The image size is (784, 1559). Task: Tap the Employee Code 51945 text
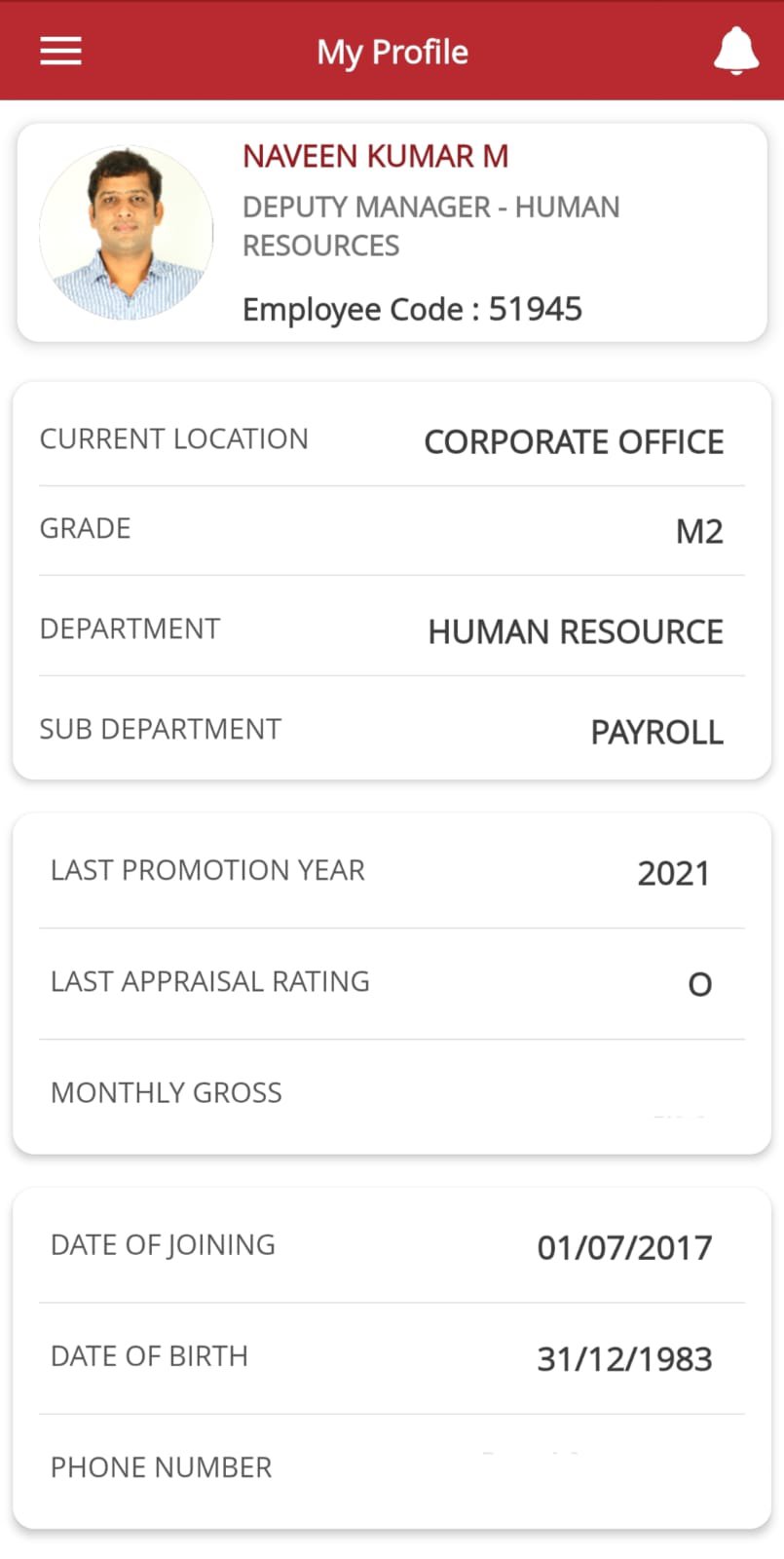(x=412, y=309)
